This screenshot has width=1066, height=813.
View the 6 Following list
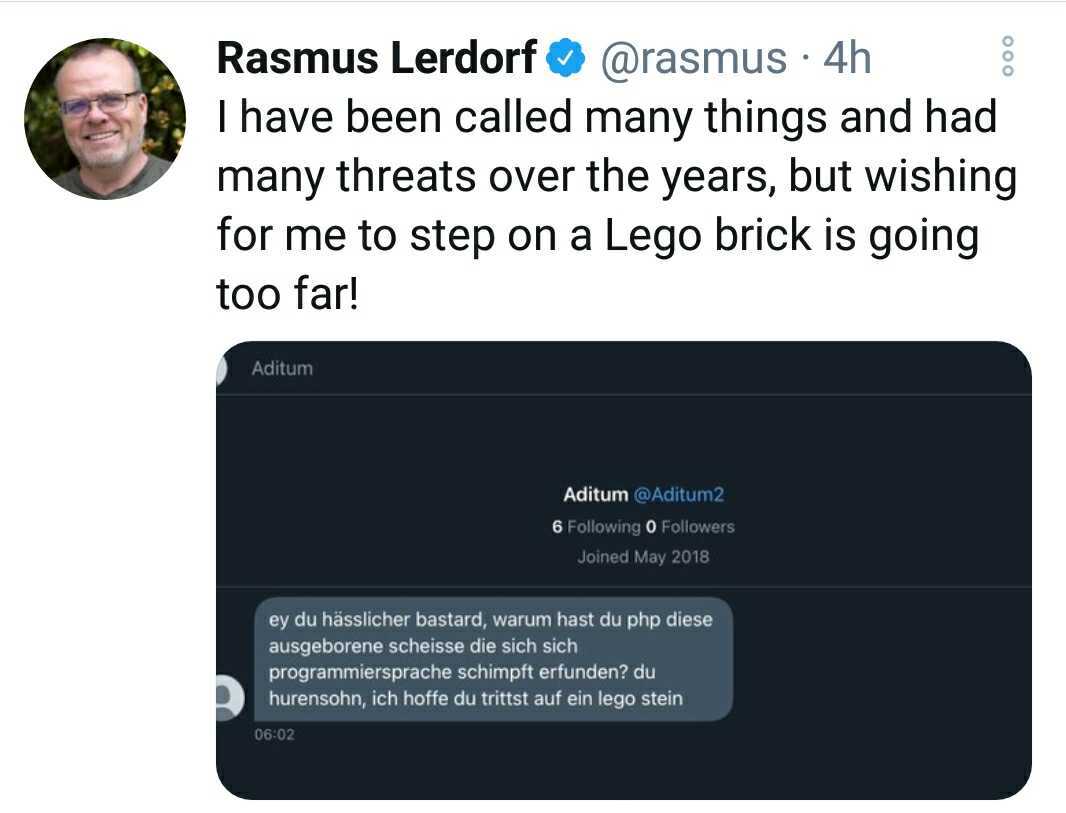pyautogui.click(x=595, y=526)
